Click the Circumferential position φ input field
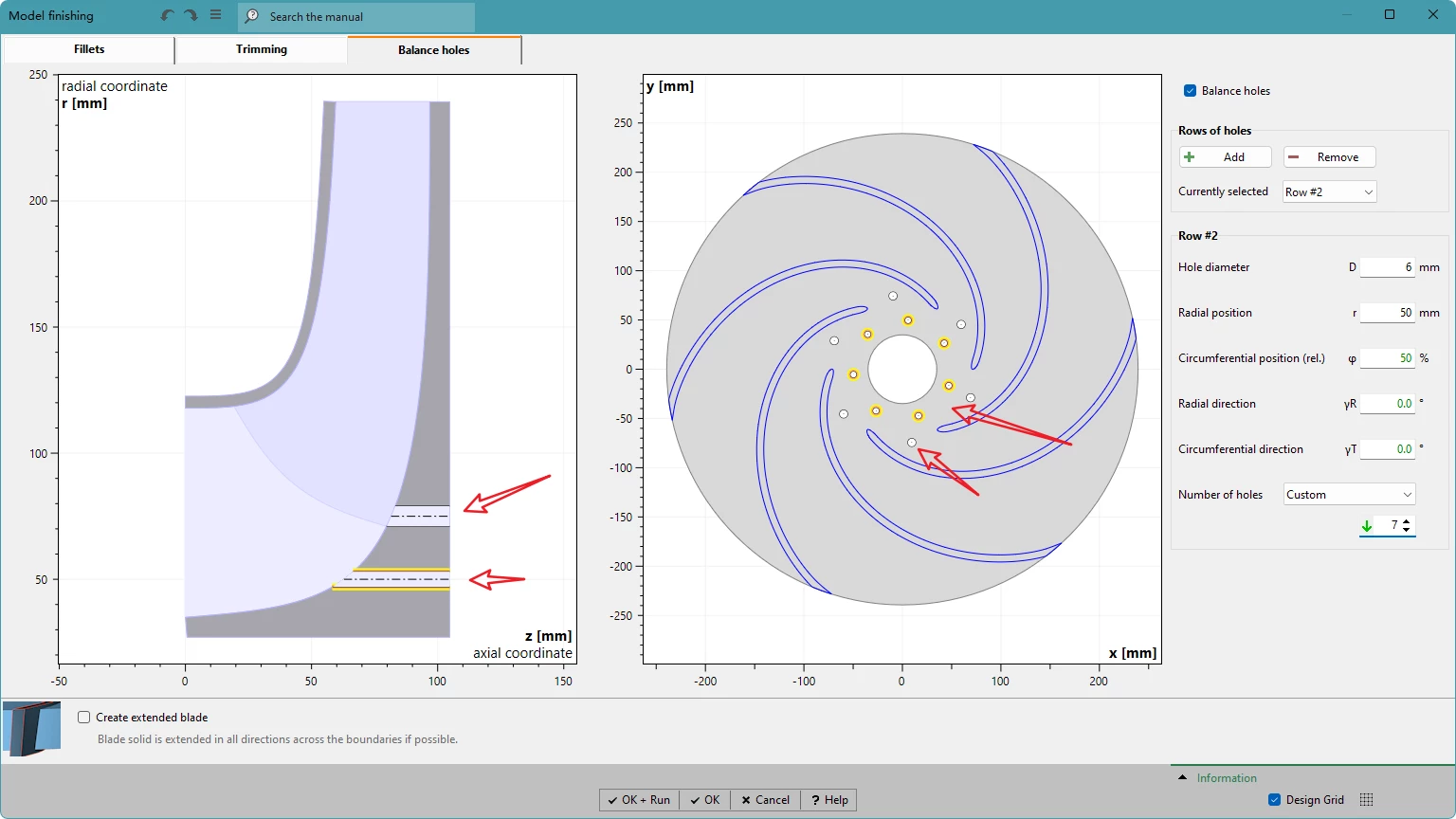This screenshot has width=1456, height=819. 1388,358
